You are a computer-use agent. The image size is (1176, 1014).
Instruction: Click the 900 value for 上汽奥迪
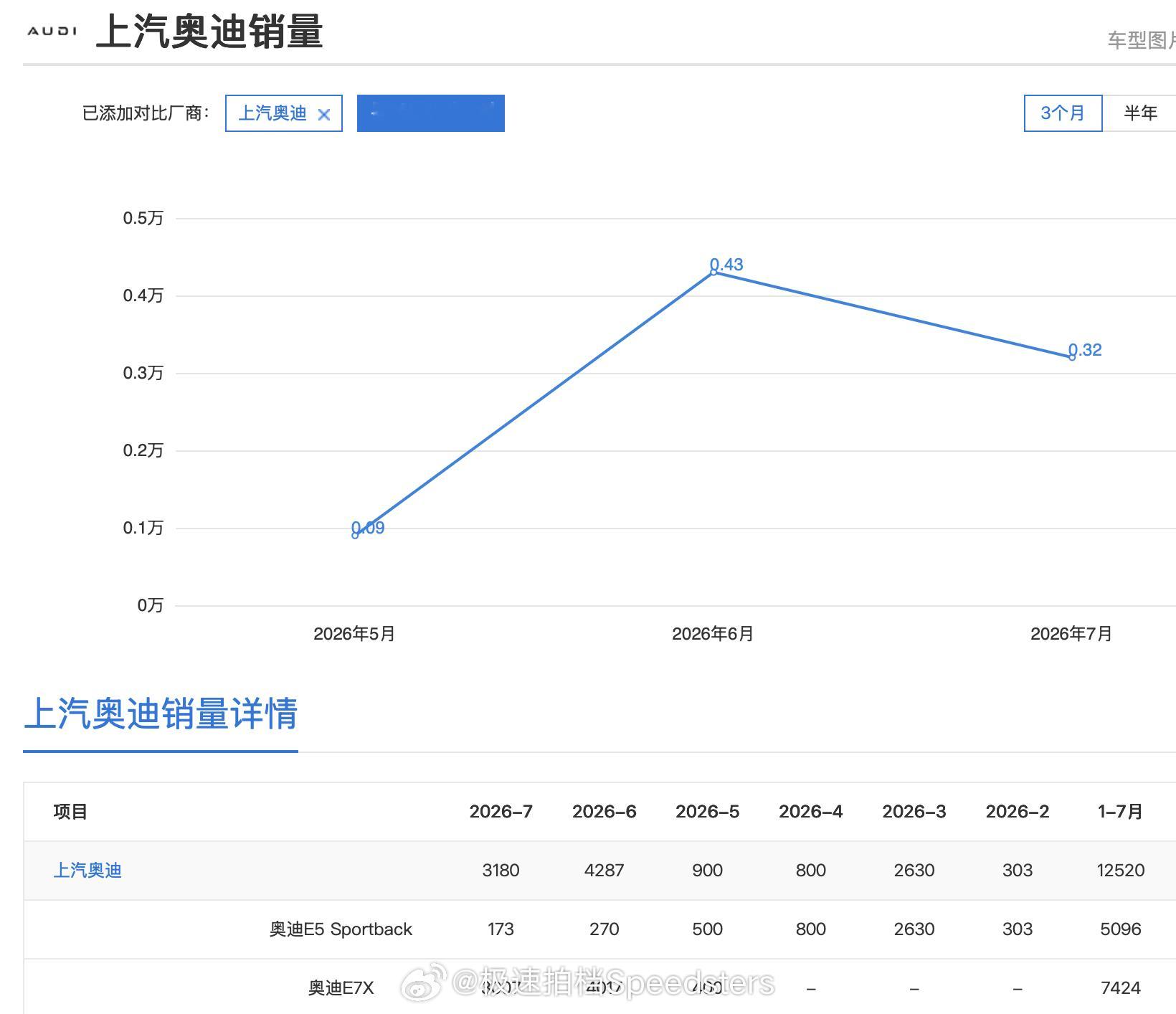(x=708, y=871)
